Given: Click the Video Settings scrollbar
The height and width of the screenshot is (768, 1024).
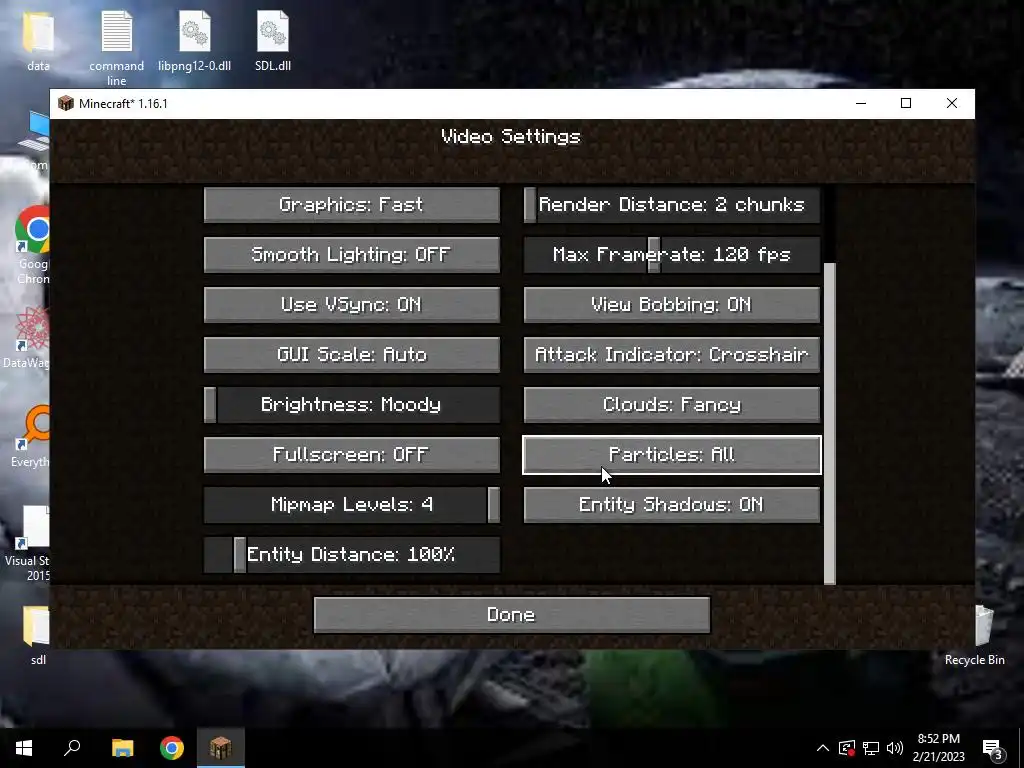Looking at the screenshot, I should (830, 423).
